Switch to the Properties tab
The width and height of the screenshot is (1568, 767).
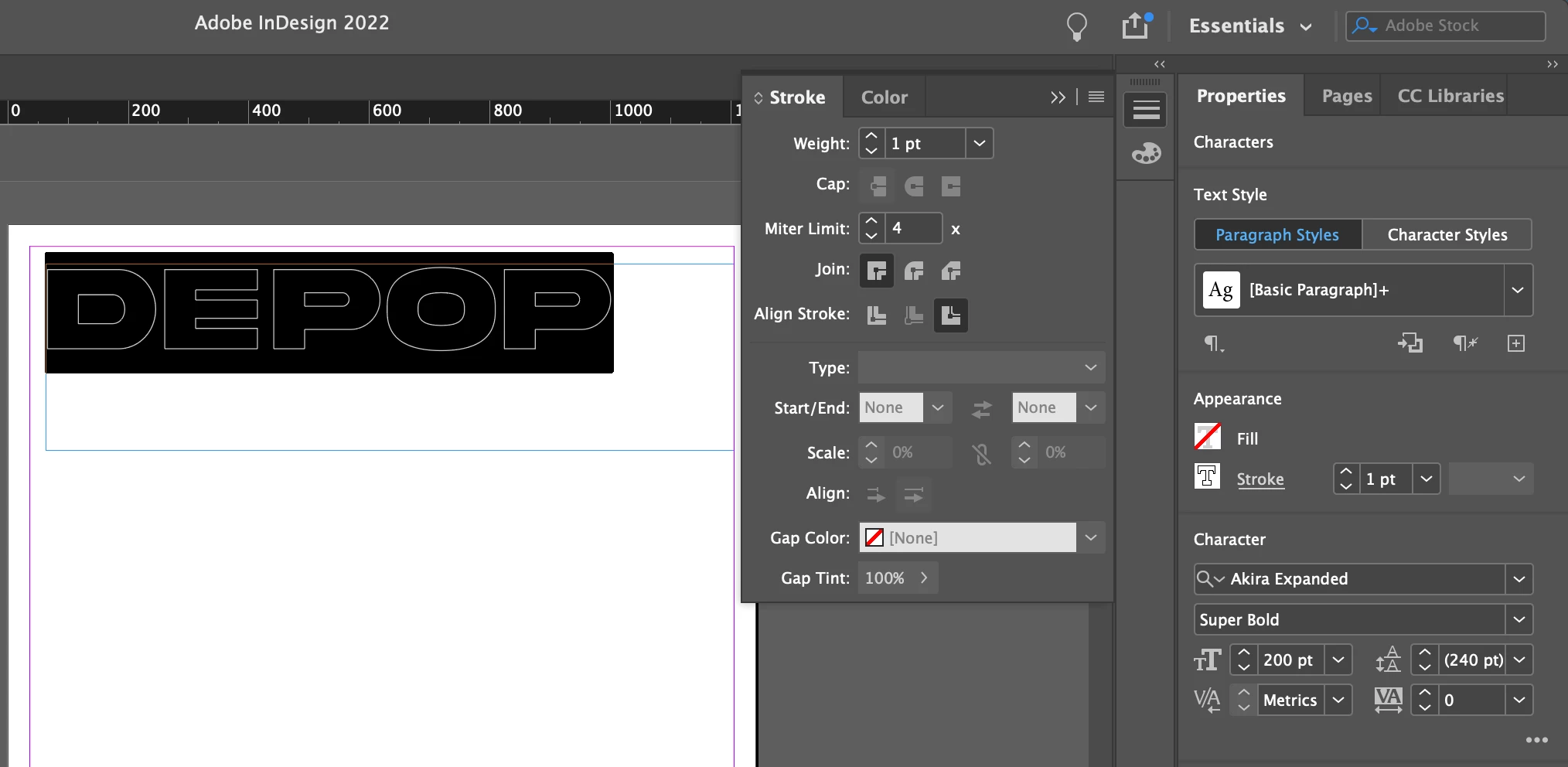click(x=1241, y=96)
